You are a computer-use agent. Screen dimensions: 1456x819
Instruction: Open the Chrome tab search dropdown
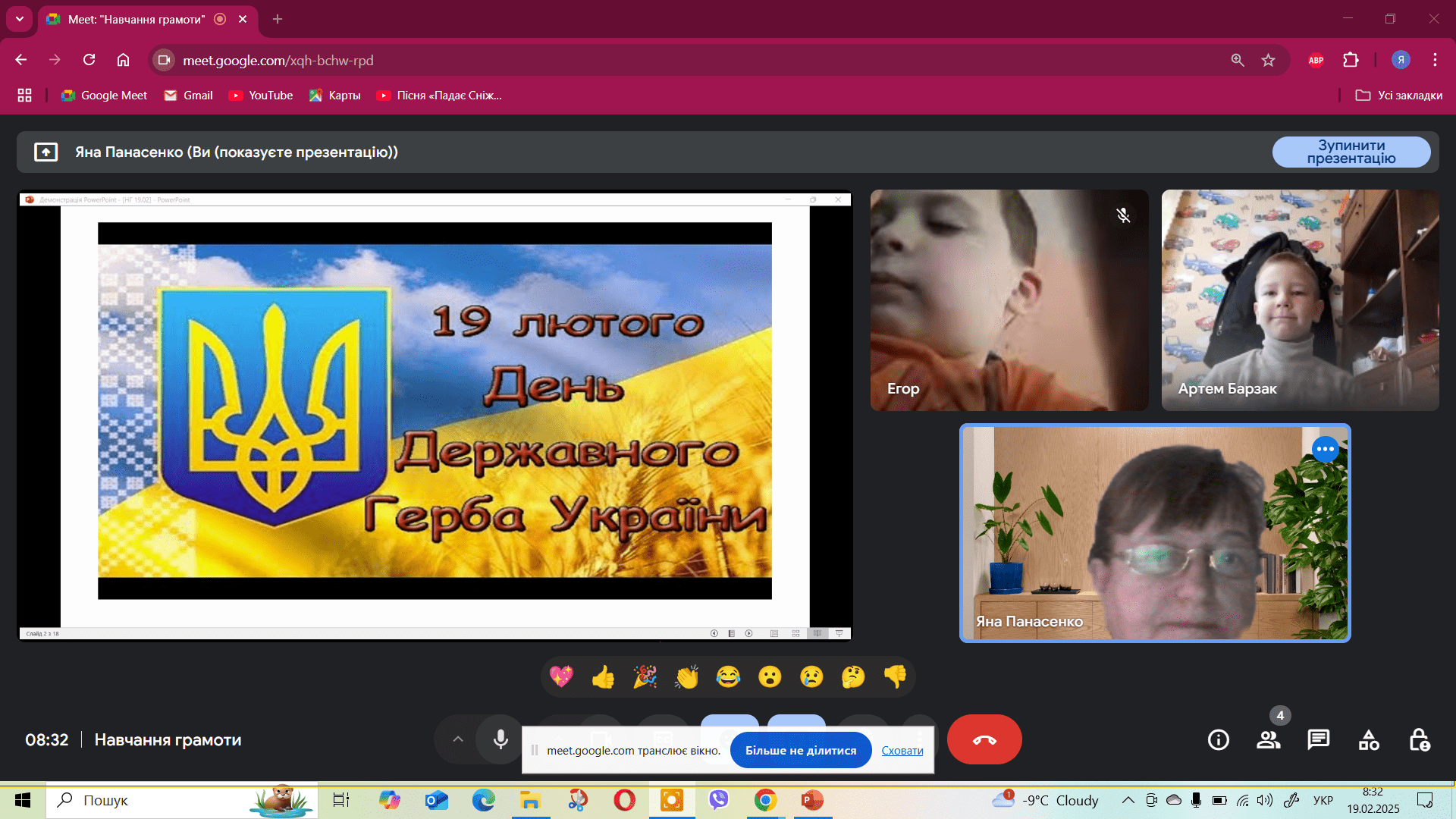pos(20,19)
